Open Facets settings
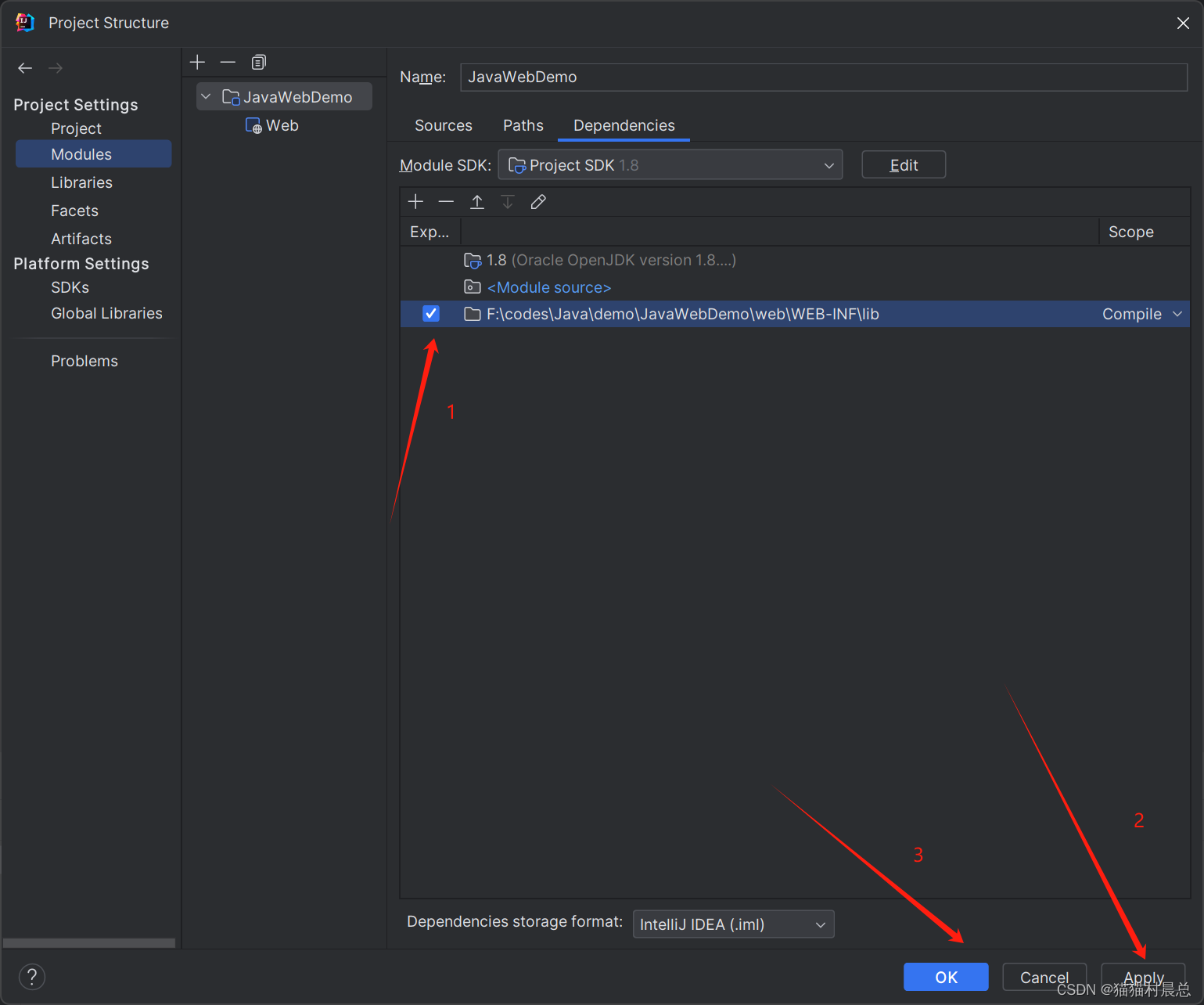The width and height of the screenshot is (1204, 1005). (74, 211)
